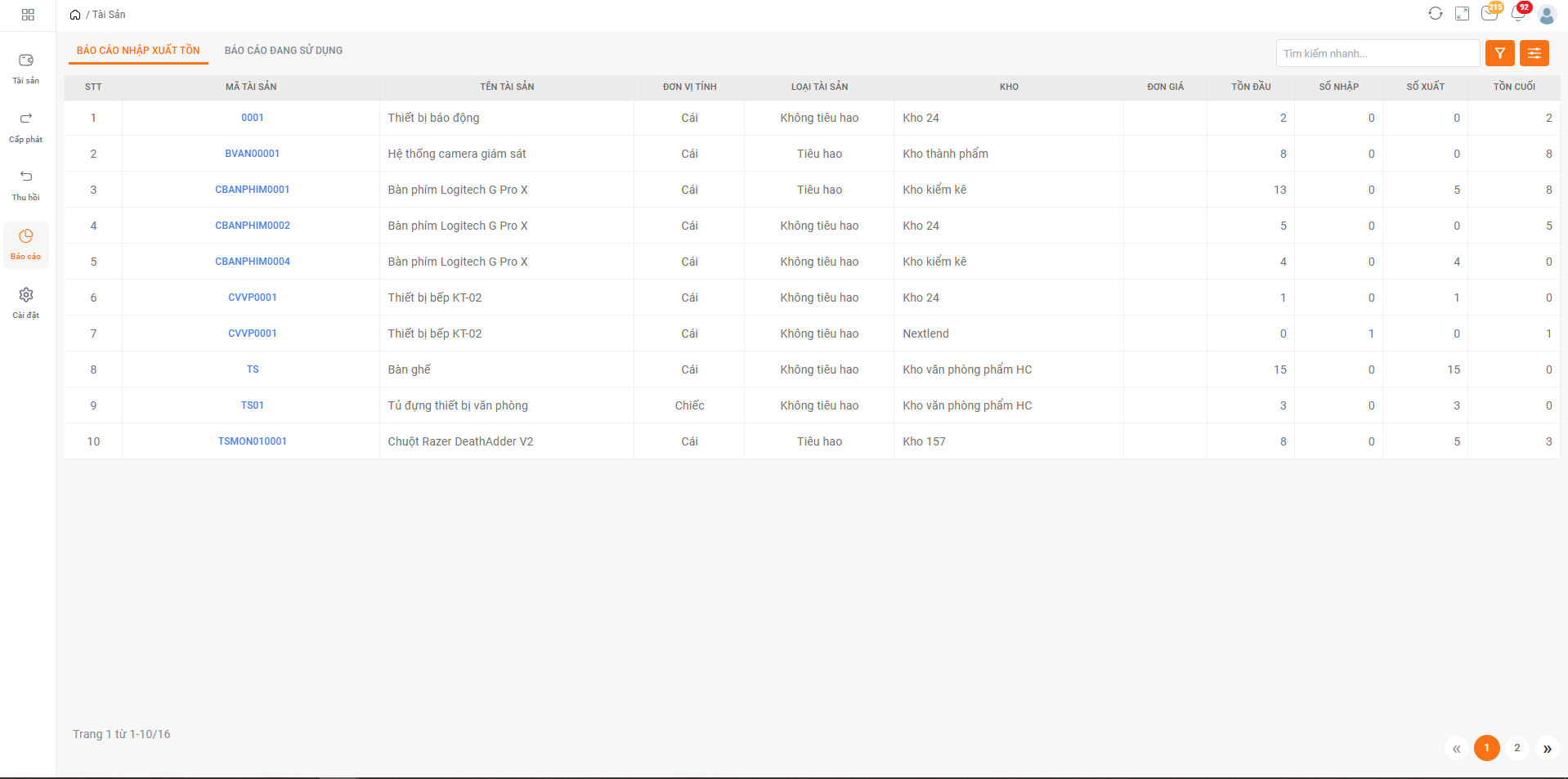Open Thu hồi sidebar item
Image resolution: width=1568 pixels, height=779 pixels.
pos(26,185)
